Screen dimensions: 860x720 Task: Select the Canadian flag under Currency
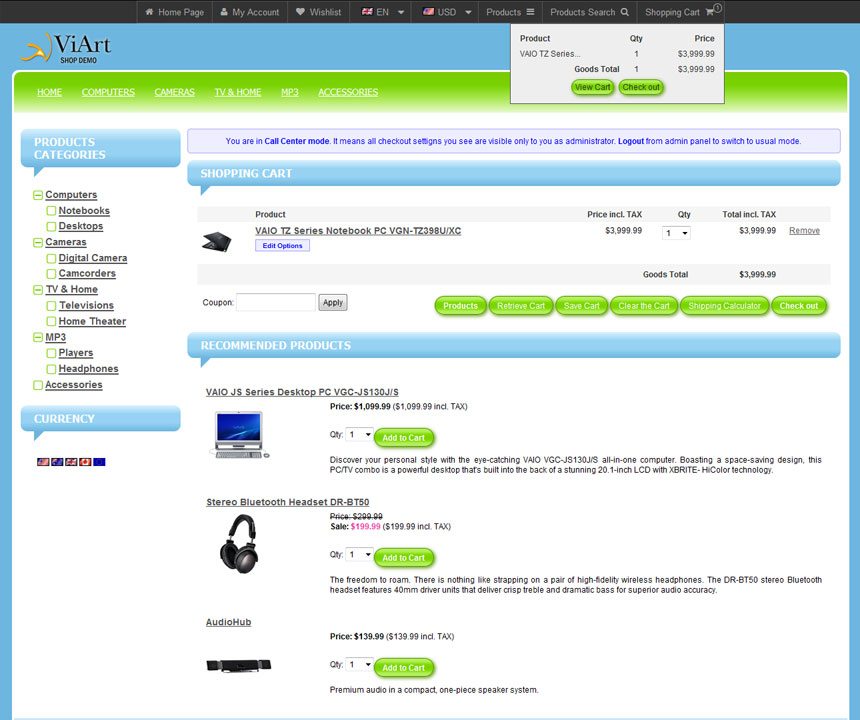[85, 462]
